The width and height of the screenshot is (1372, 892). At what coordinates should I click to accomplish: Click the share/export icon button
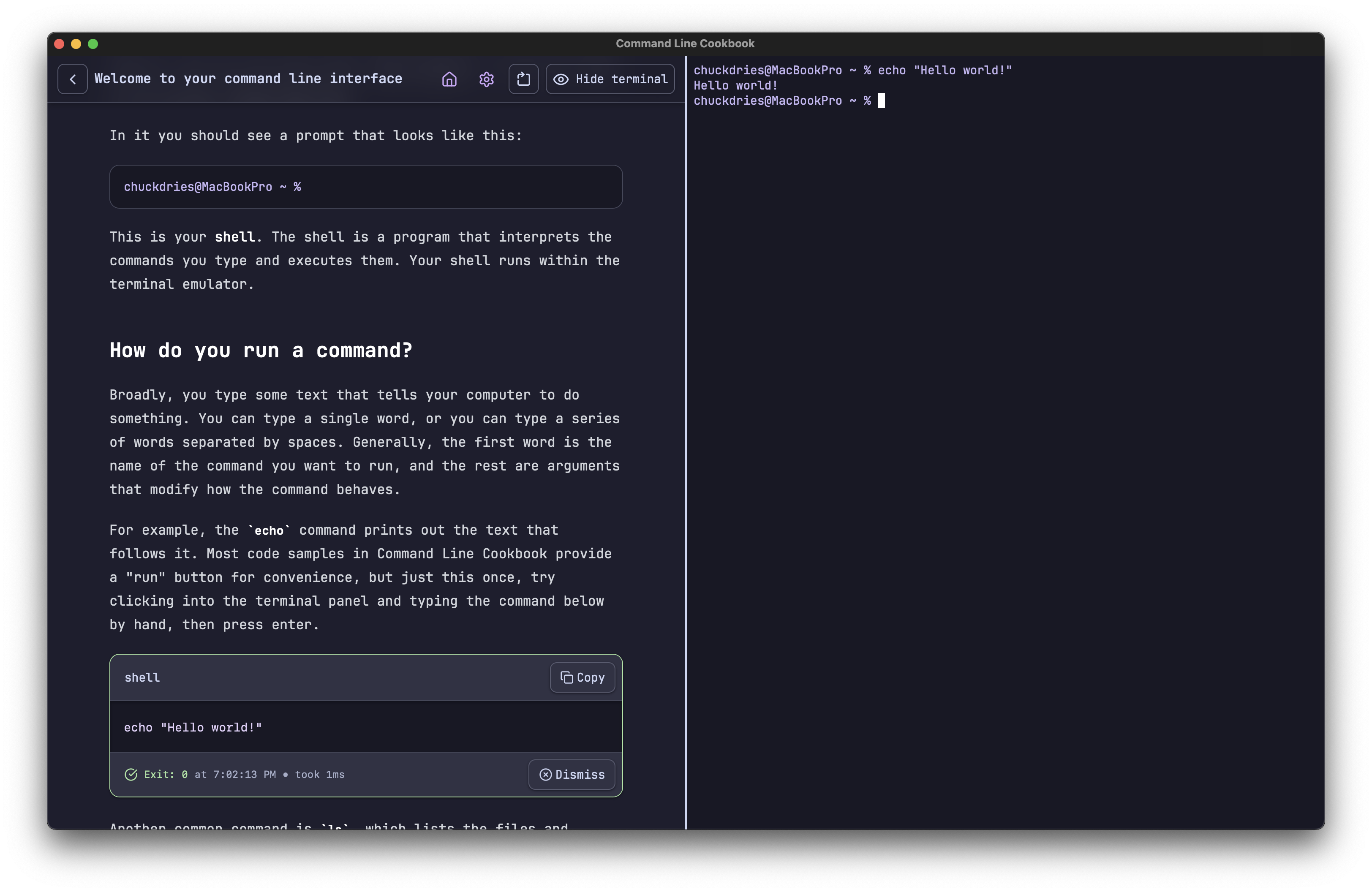523,79
